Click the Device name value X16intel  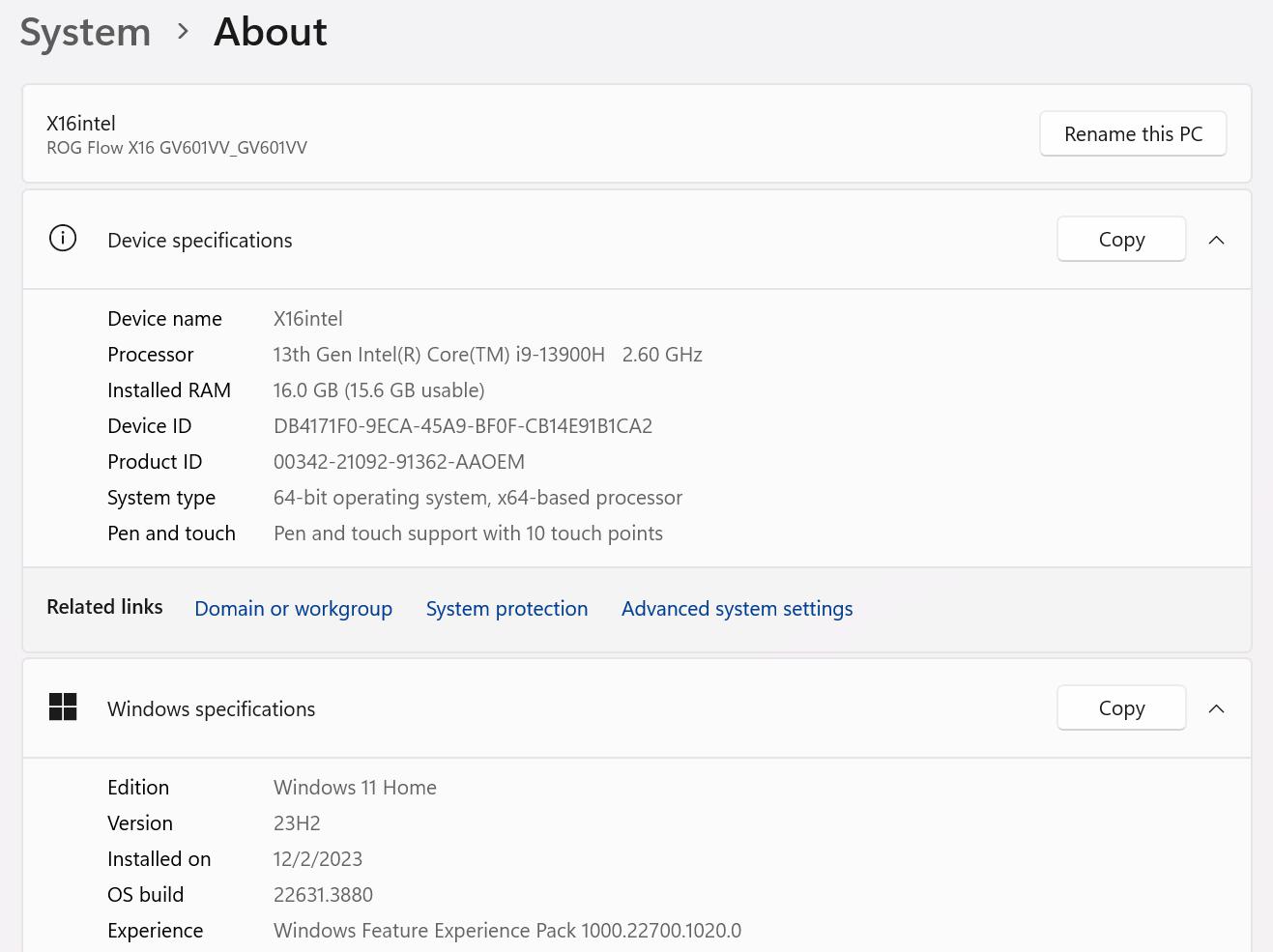307,318
